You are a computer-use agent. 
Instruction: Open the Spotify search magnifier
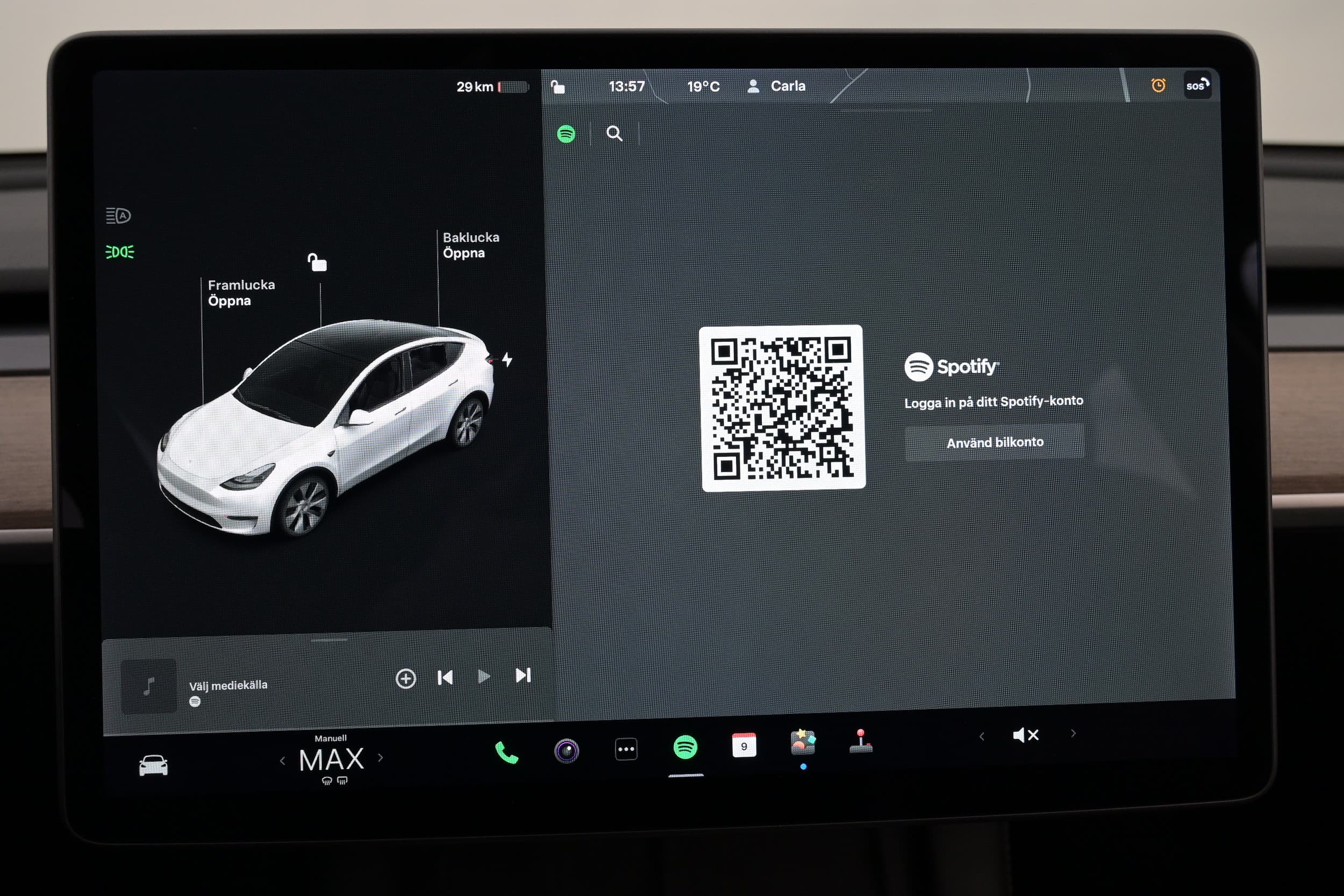614,134
